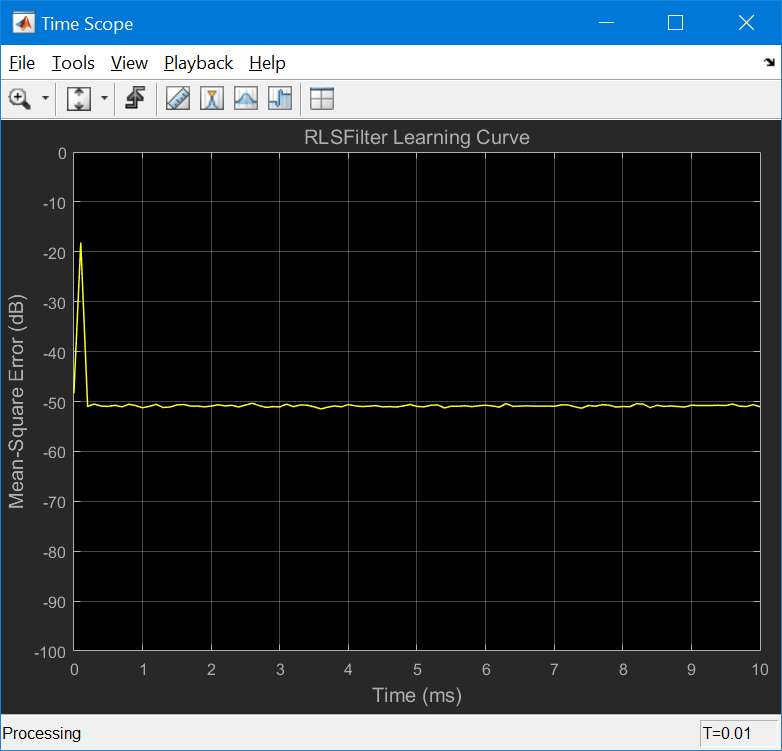Image resolution: width=782 pixels, height=751 pixels.
Task: Open the Playback menu
Action: (198, 63)
